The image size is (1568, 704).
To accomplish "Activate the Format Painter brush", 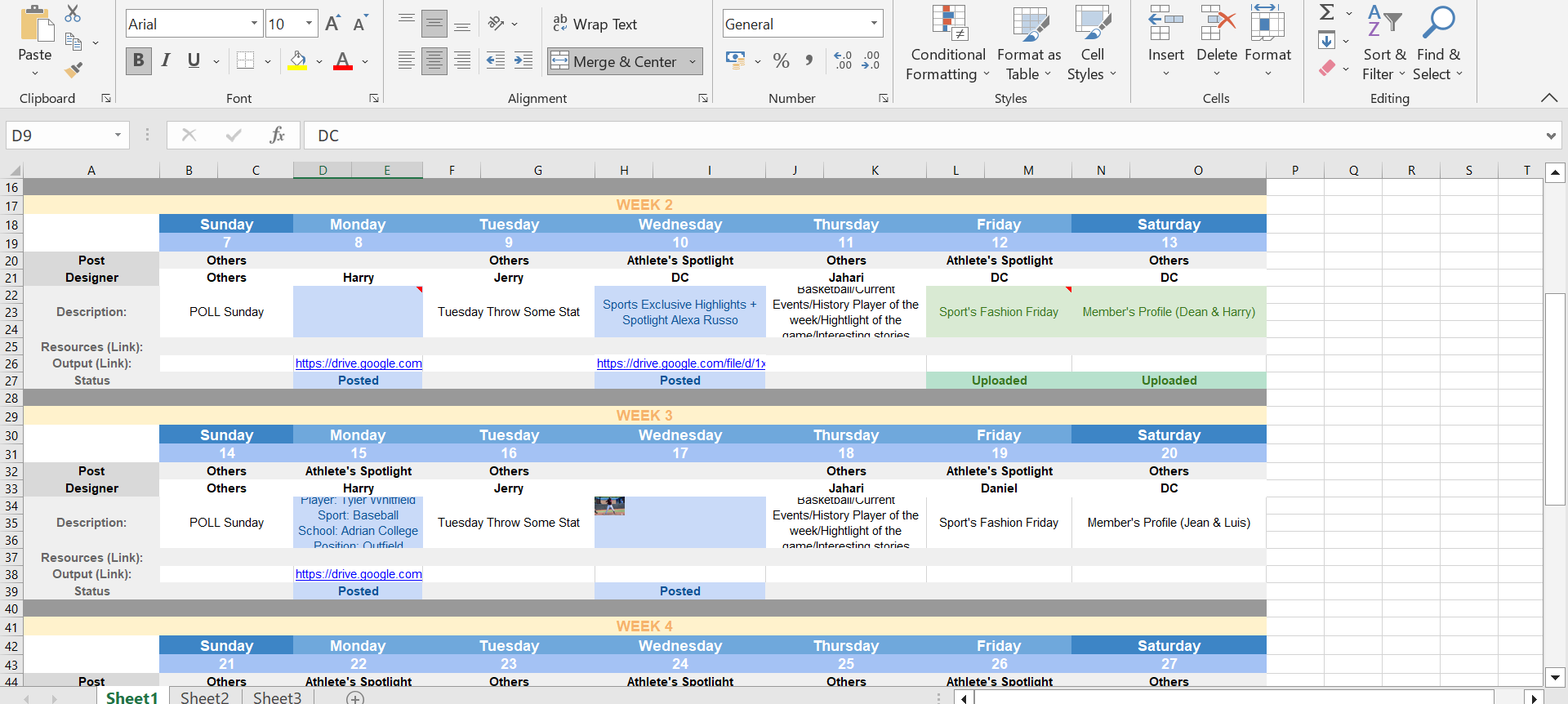I will coord(73,70).
